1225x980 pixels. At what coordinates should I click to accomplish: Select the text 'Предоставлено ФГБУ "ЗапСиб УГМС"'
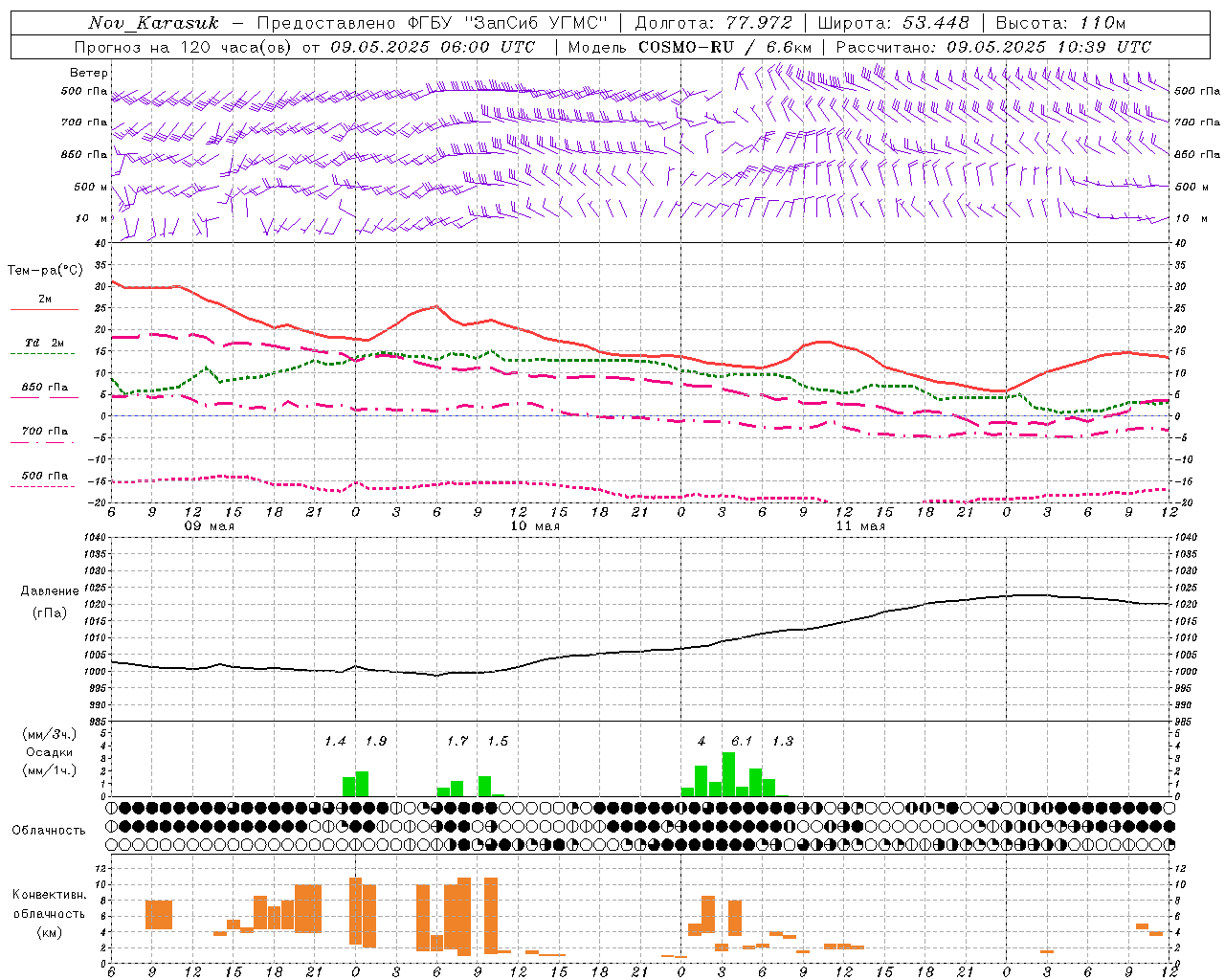[x=433, y=23]
